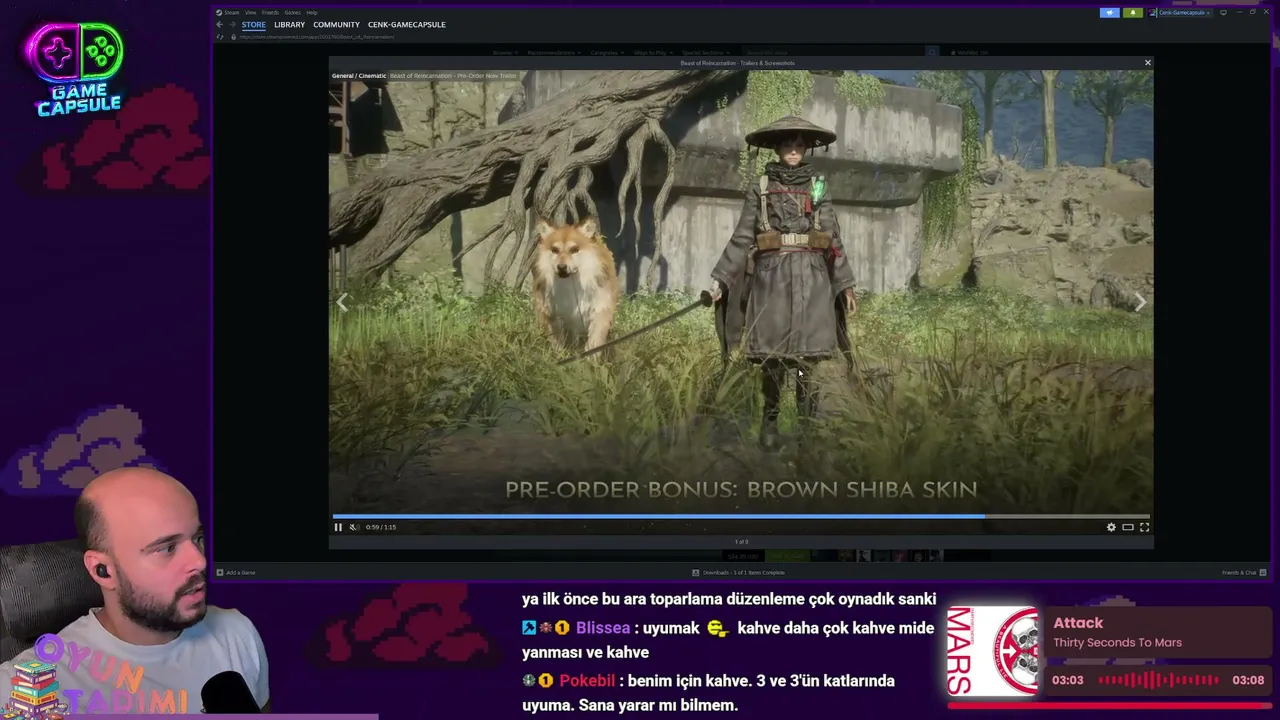Image resolution: width=1280 pixels, height=720 pixels.
Task: Open the CENK-GAMECAPSULE profile tab
Action: (x=407, y=24)
